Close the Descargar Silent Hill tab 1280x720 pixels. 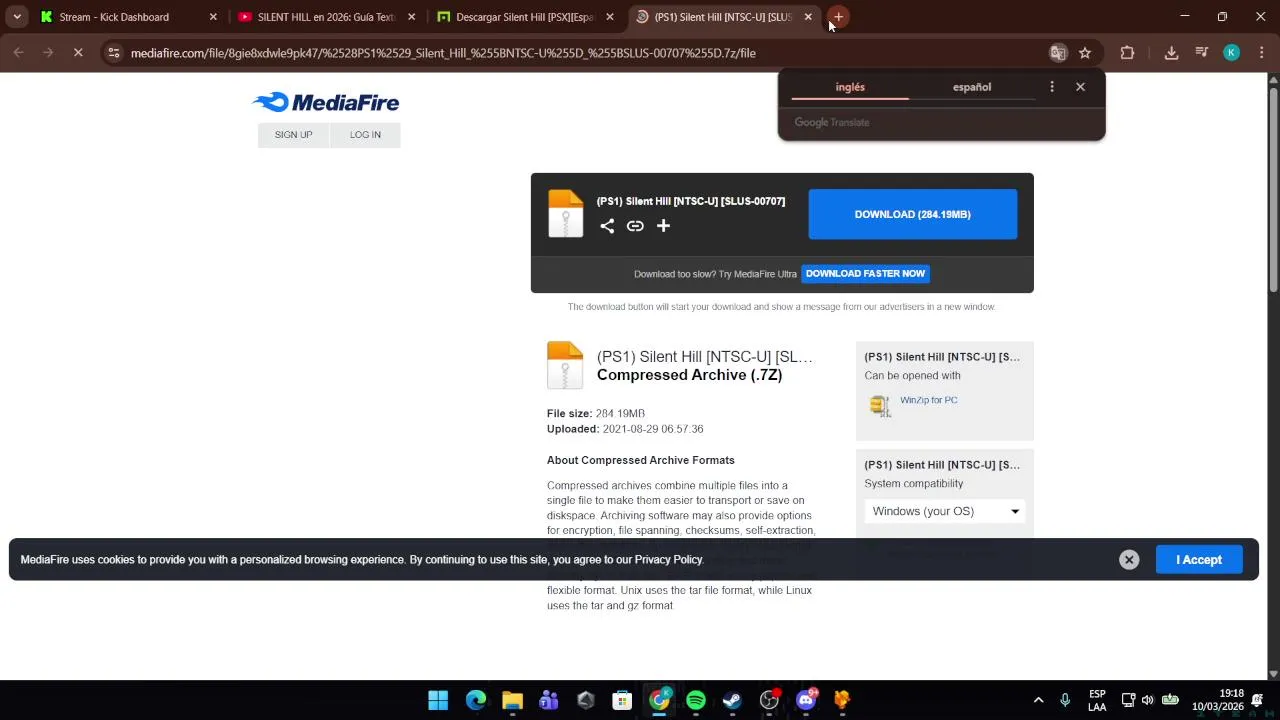610,17
